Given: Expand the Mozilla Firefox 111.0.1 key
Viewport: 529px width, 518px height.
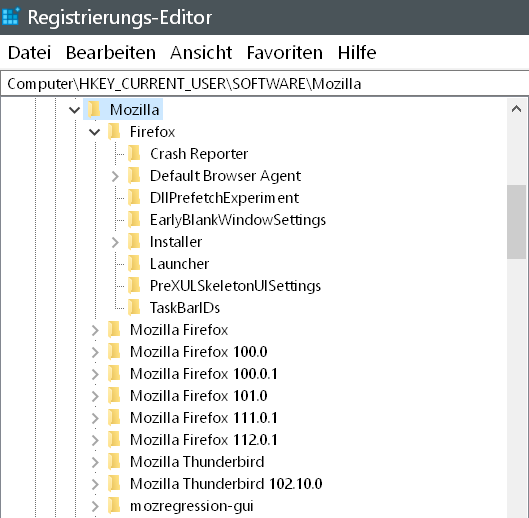Looking at the screenshot, I should click(95, 418).
